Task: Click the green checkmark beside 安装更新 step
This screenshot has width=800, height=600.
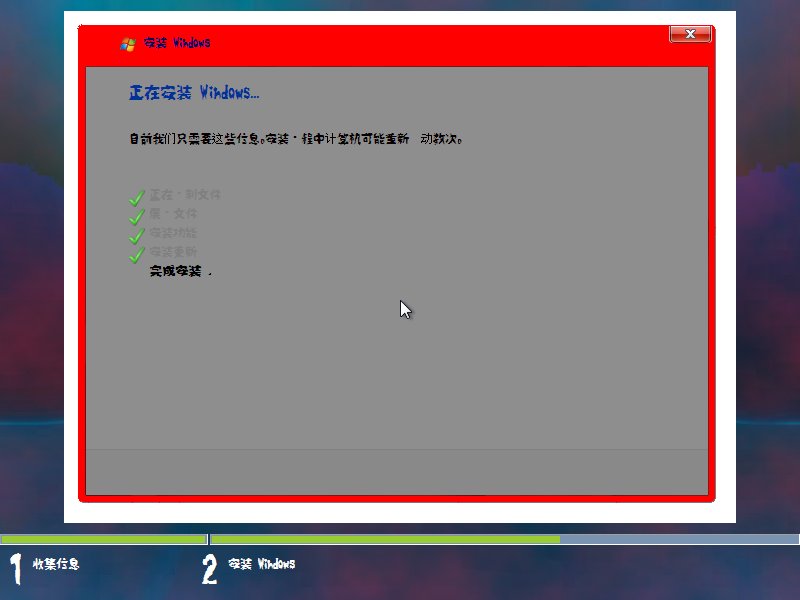Action: pyautogui.click(x=137, y=254)
